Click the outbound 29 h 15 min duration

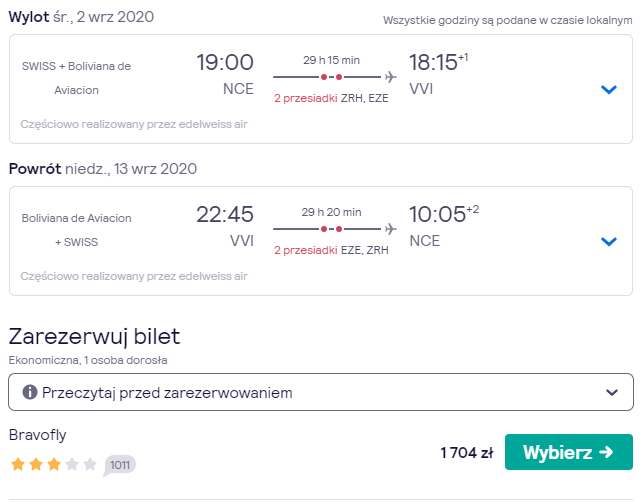pyautogui.click(x=331, y=60)
